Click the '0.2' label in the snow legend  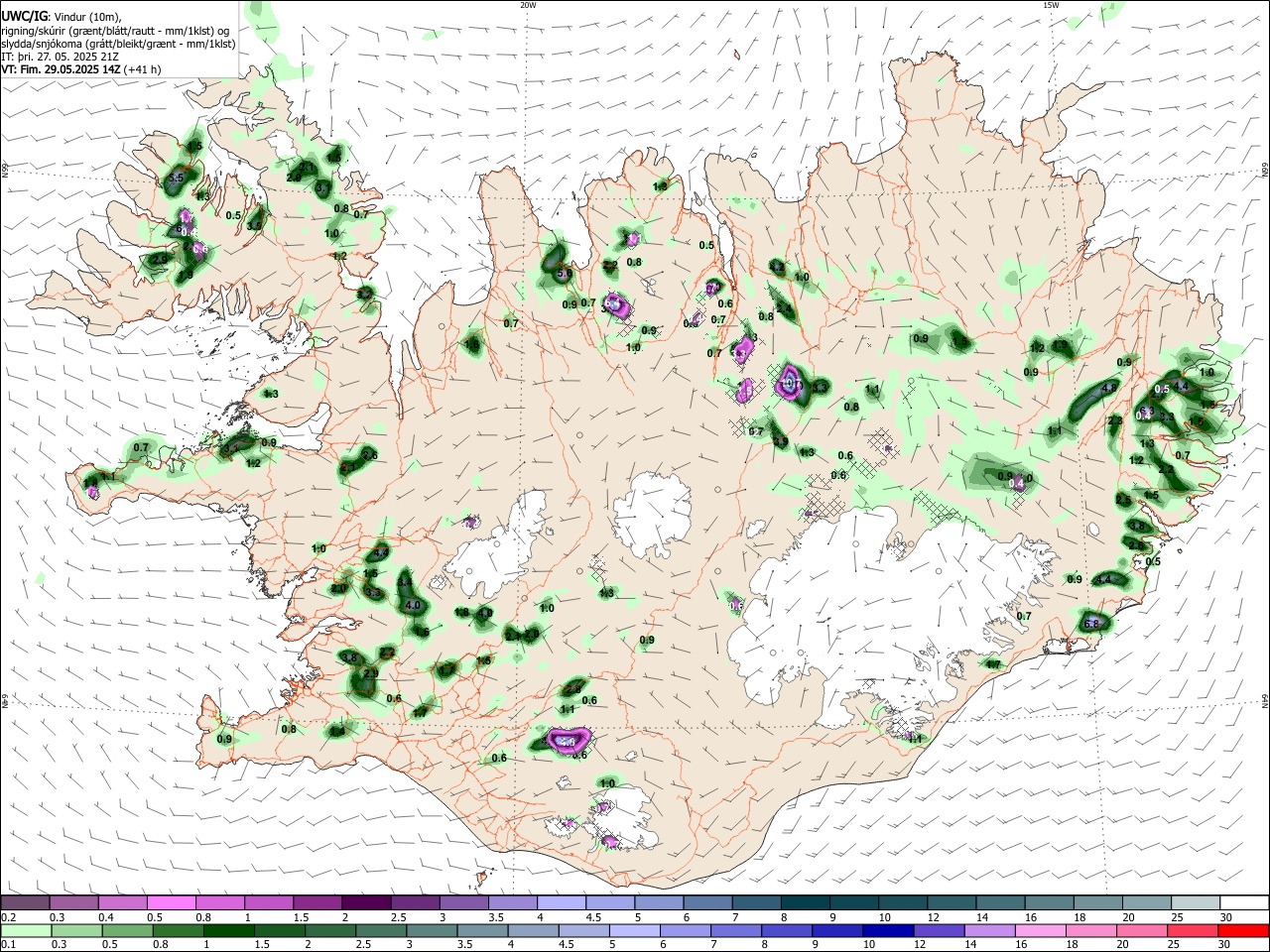point(7,917)
